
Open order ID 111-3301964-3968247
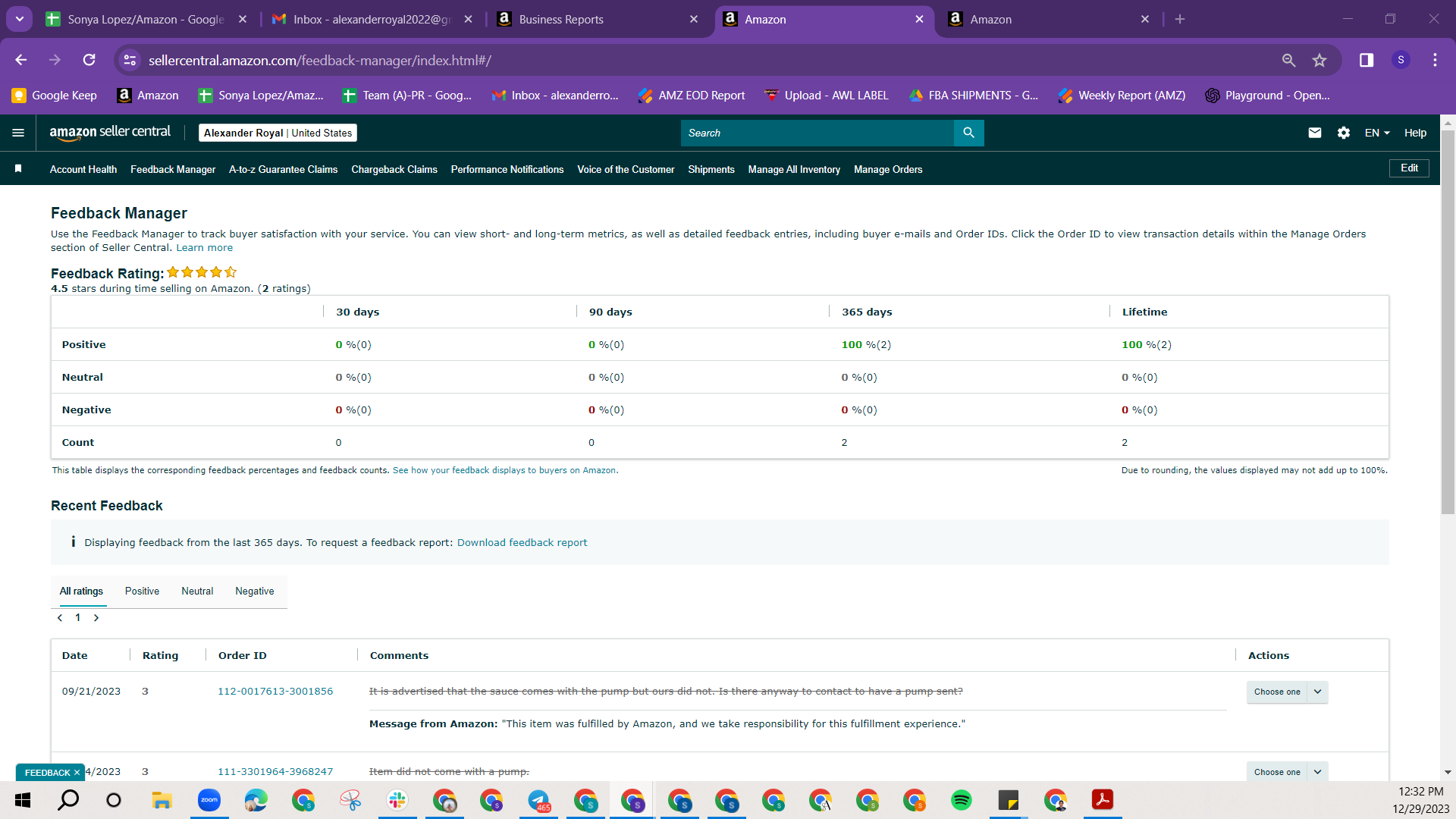[x=275, y=772]
